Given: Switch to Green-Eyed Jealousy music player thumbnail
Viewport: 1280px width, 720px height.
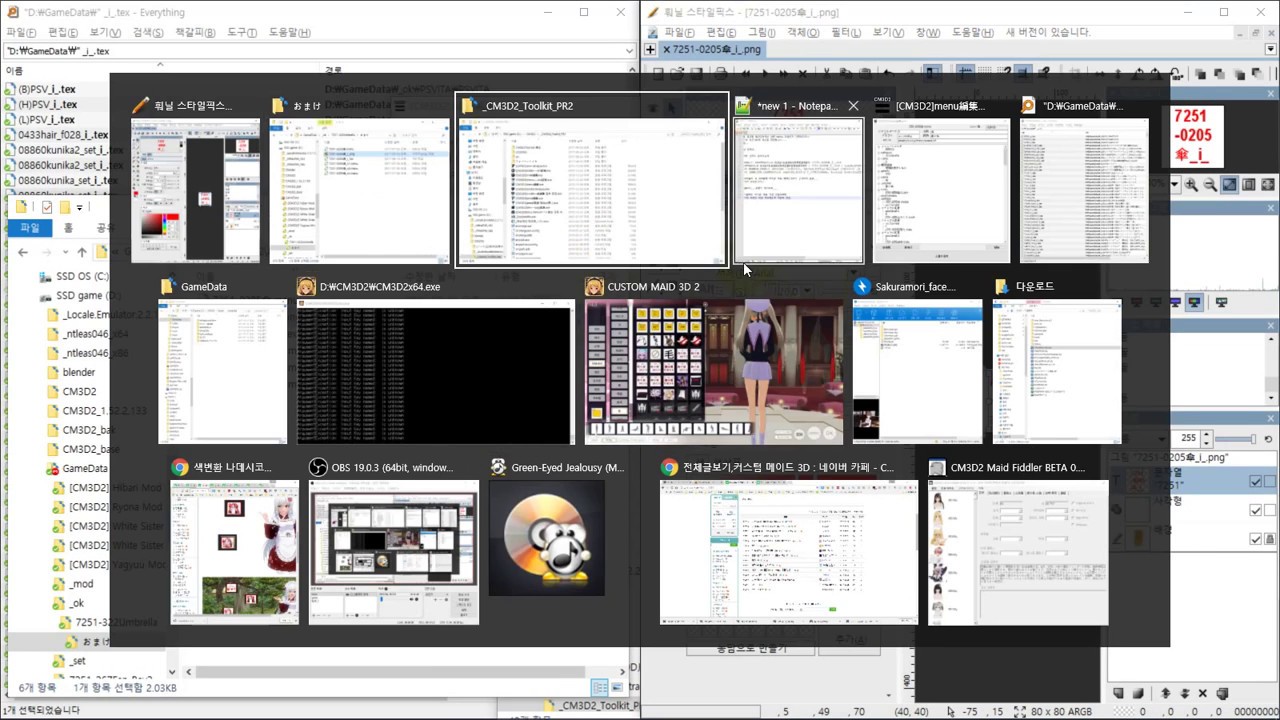Looking at the screenshot, I should pyautogui.click(x=547, y=538).
